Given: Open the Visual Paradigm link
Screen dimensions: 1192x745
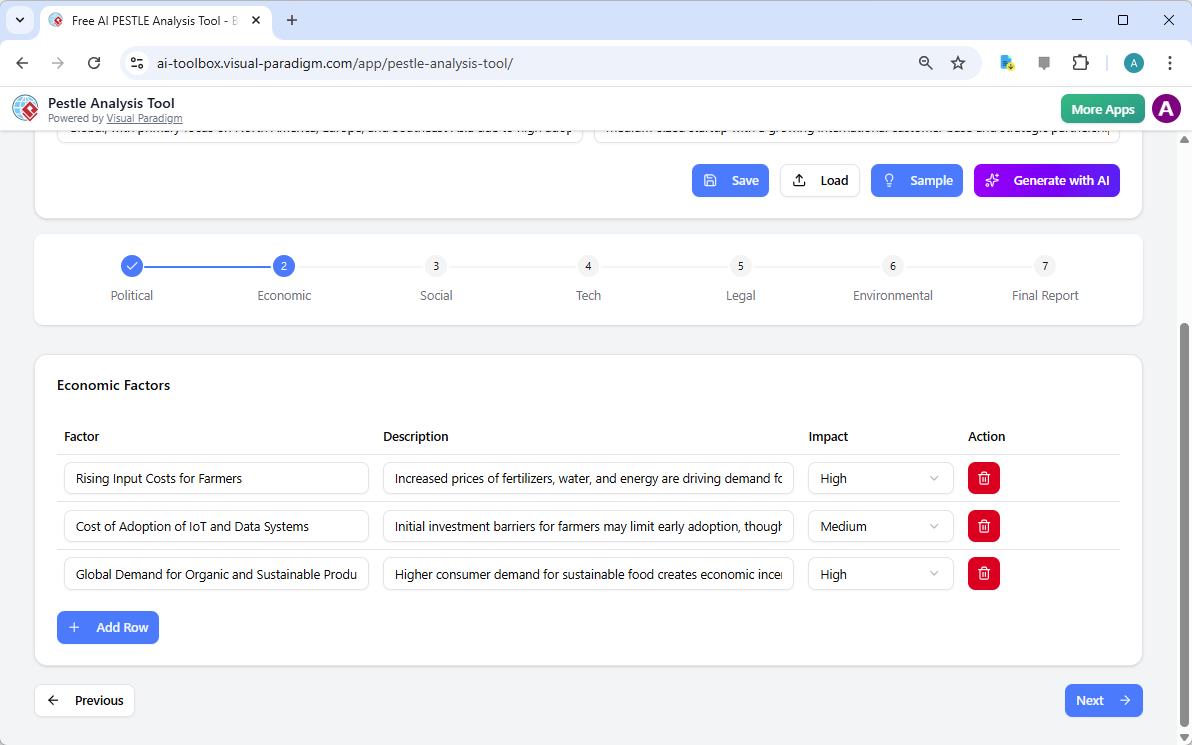Looking at the screenshot, I should click(144, 118).
